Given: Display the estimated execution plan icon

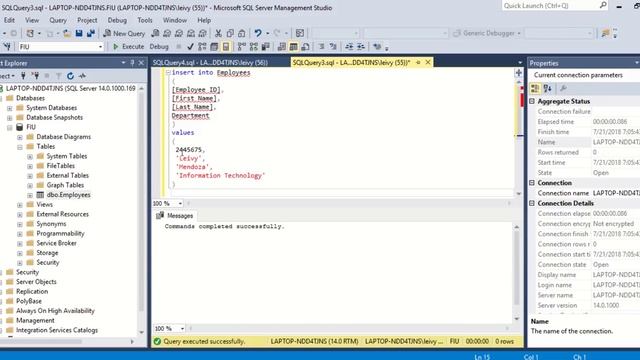Looking at the screenshot, I should [202, 47].
